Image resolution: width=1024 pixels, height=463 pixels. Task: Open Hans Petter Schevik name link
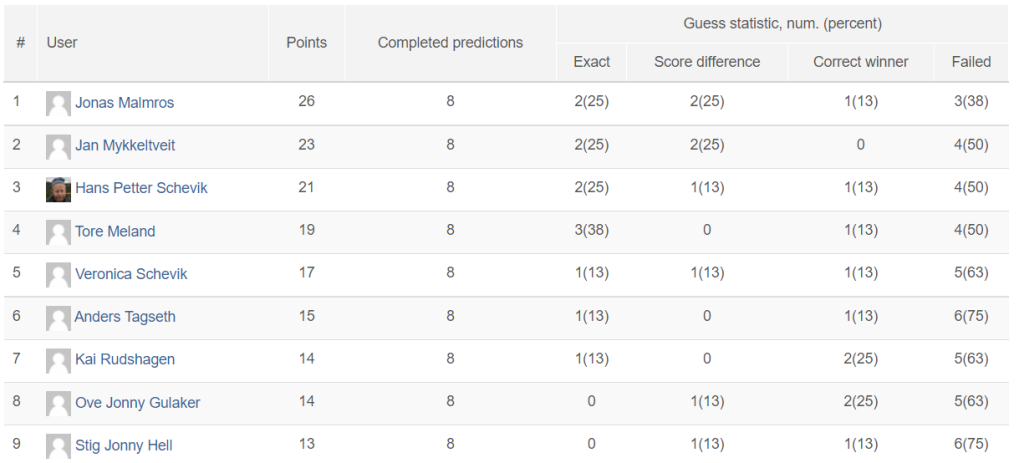pyautogui.click(x=142, y=188)
